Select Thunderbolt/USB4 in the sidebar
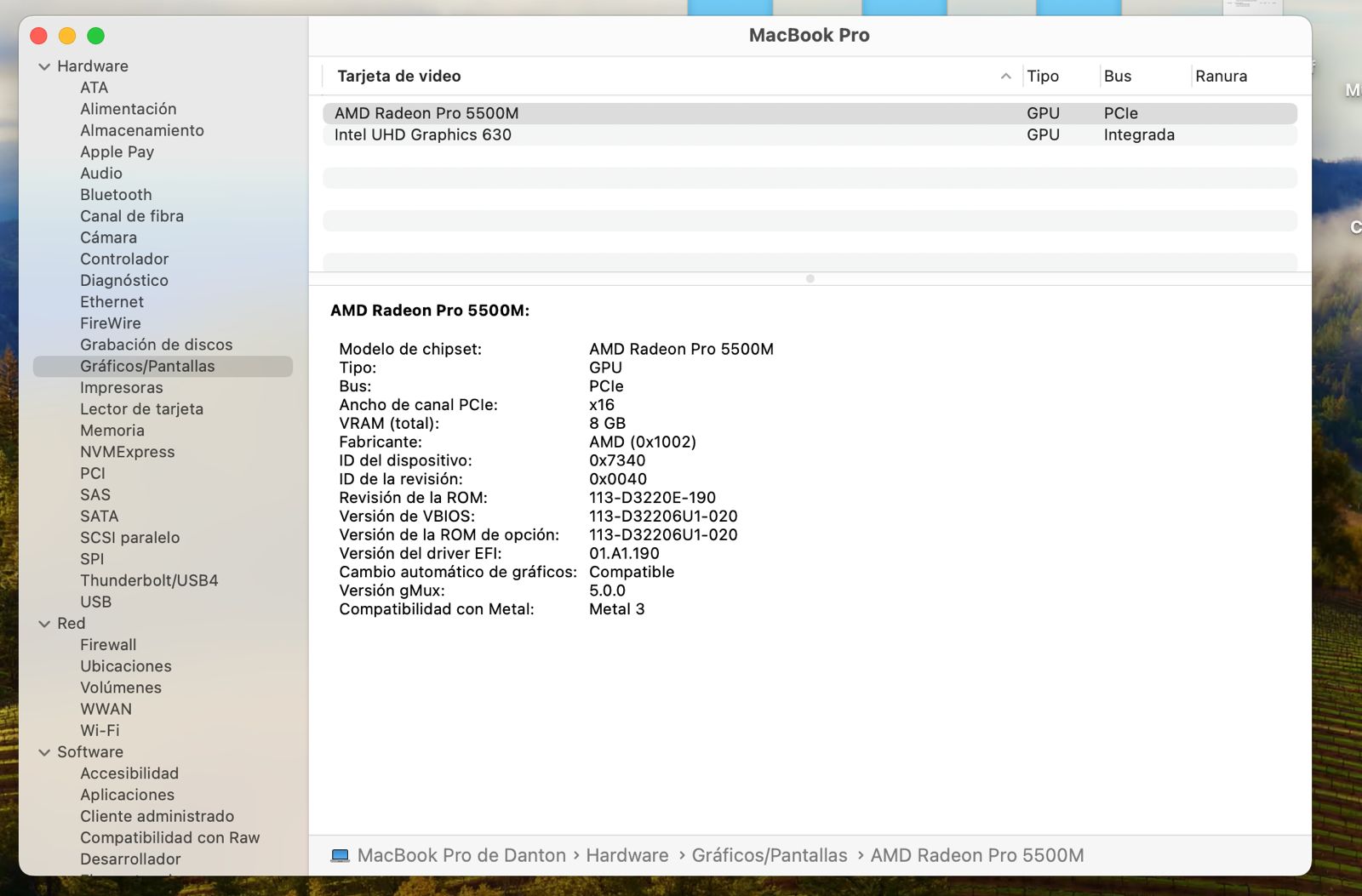The height and width of the screenshot is (896, 1362). tap(149, 580)
